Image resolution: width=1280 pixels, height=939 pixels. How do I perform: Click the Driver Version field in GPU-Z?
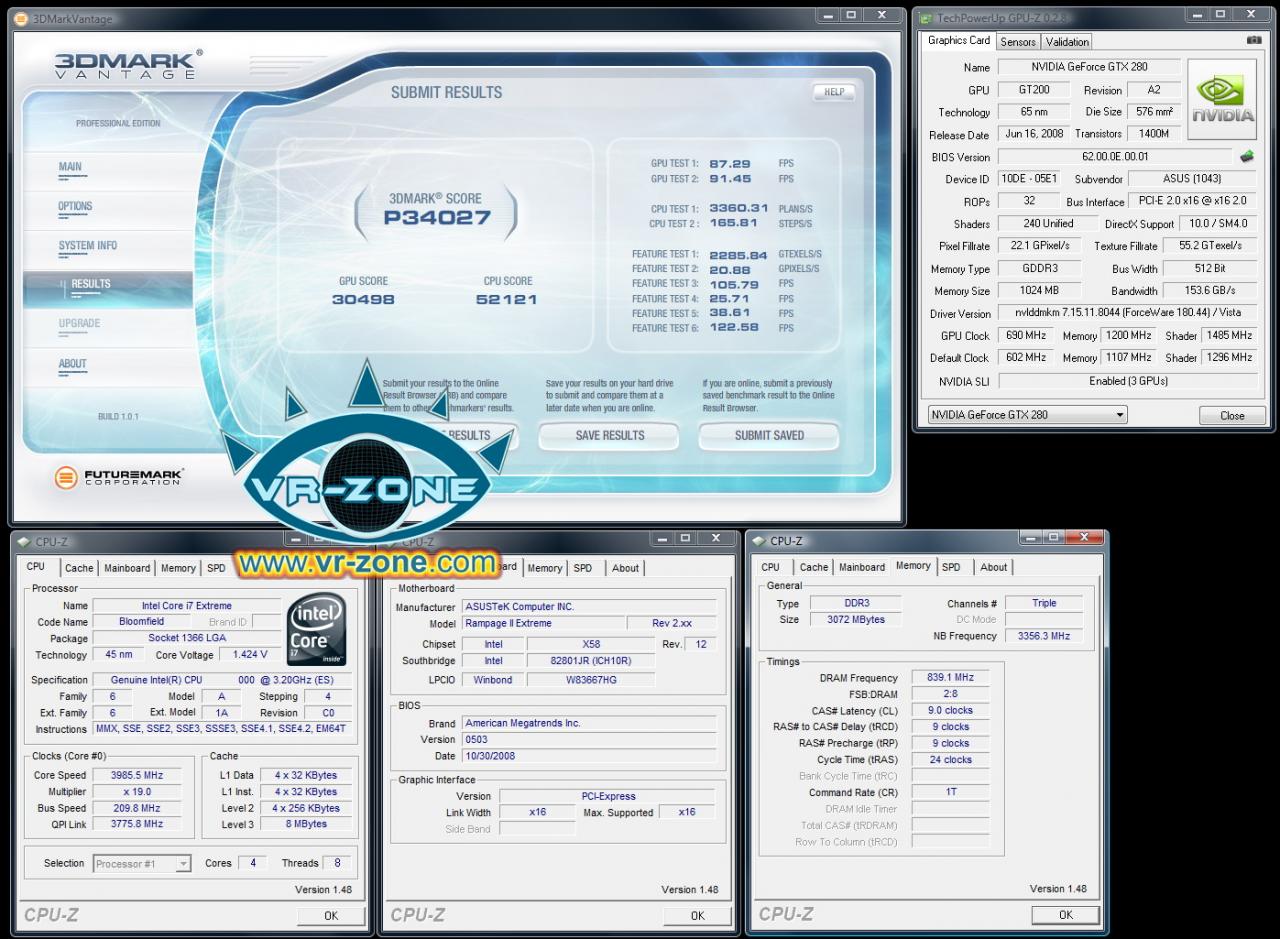pos(1128,314)
